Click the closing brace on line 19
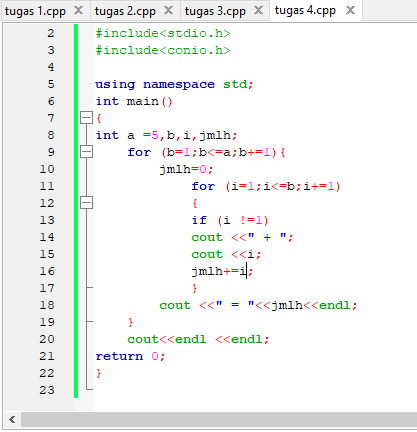The width and height of the screenshot is (417, 432). (x=131, y=322)
